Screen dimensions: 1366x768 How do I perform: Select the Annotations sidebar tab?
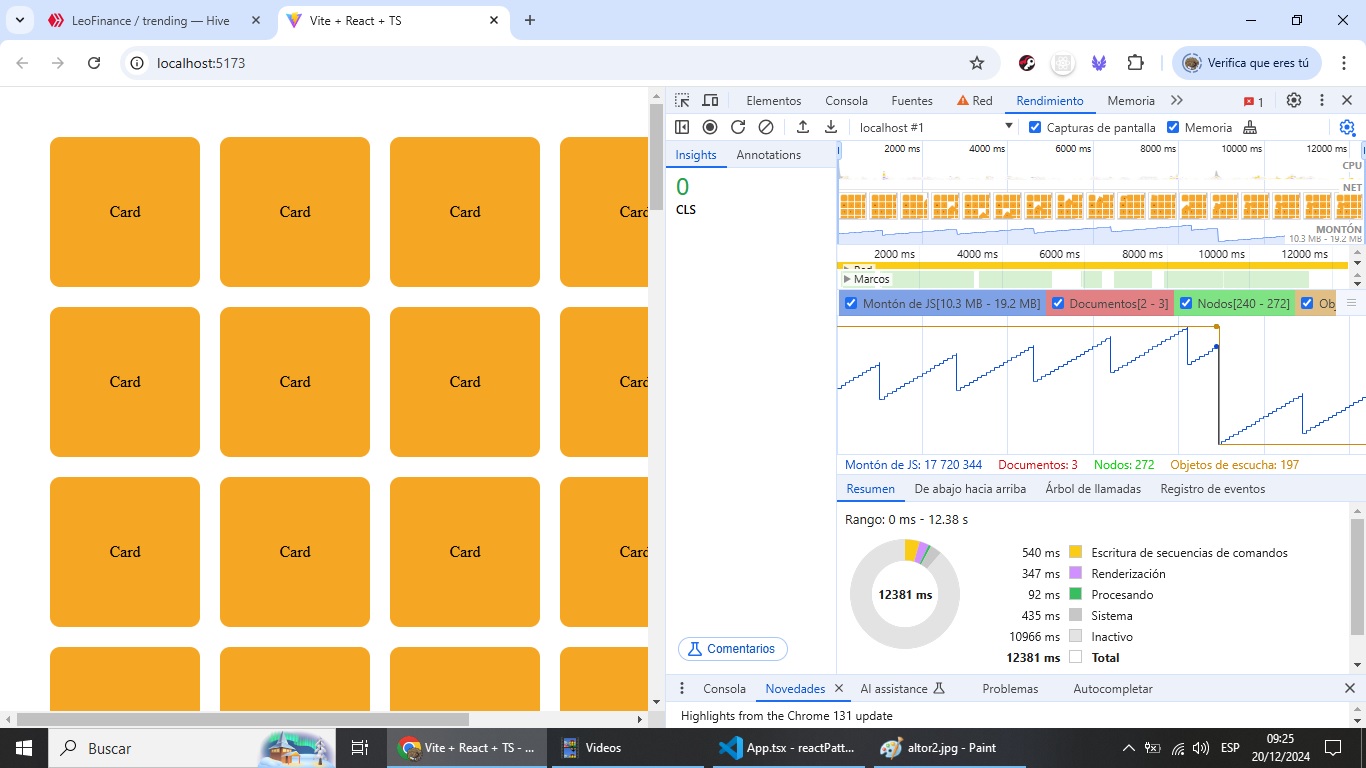click(769, 155)
